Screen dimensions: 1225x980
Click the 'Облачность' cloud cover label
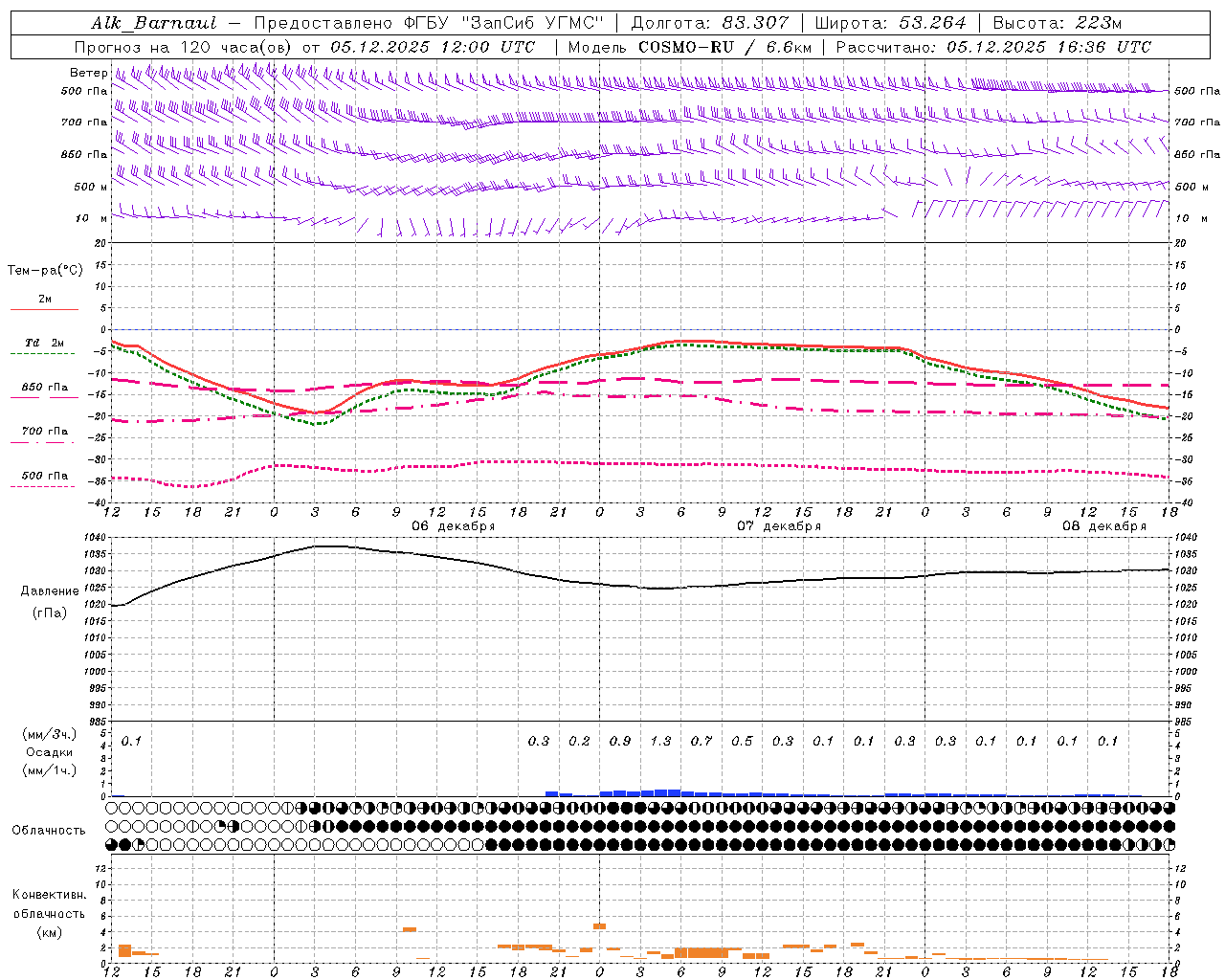(49, 831)
